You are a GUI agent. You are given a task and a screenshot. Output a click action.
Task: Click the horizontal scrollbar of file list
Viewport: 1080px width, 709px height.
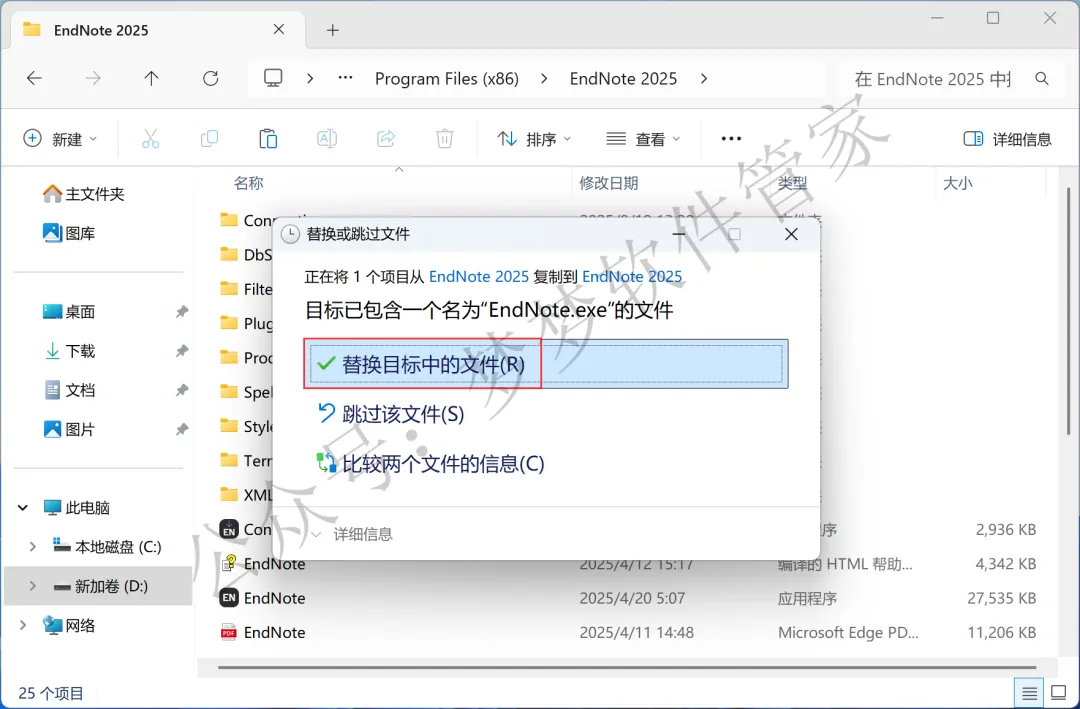[627, 667]
